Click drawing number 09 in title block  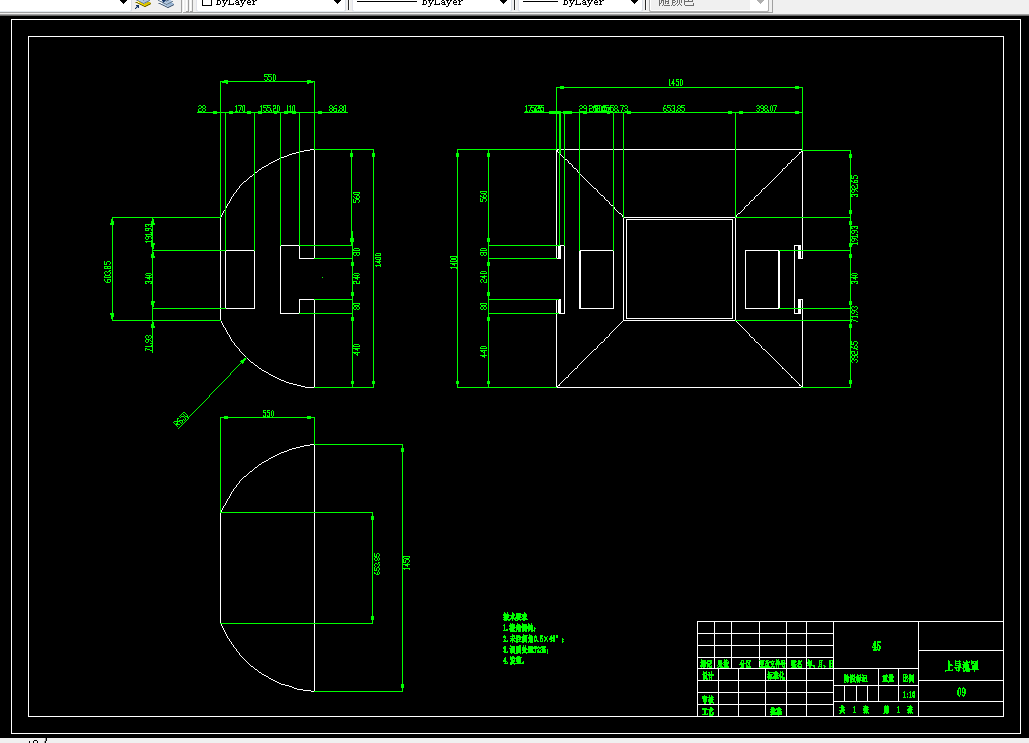pyautogui.click(x=961, y=692)
